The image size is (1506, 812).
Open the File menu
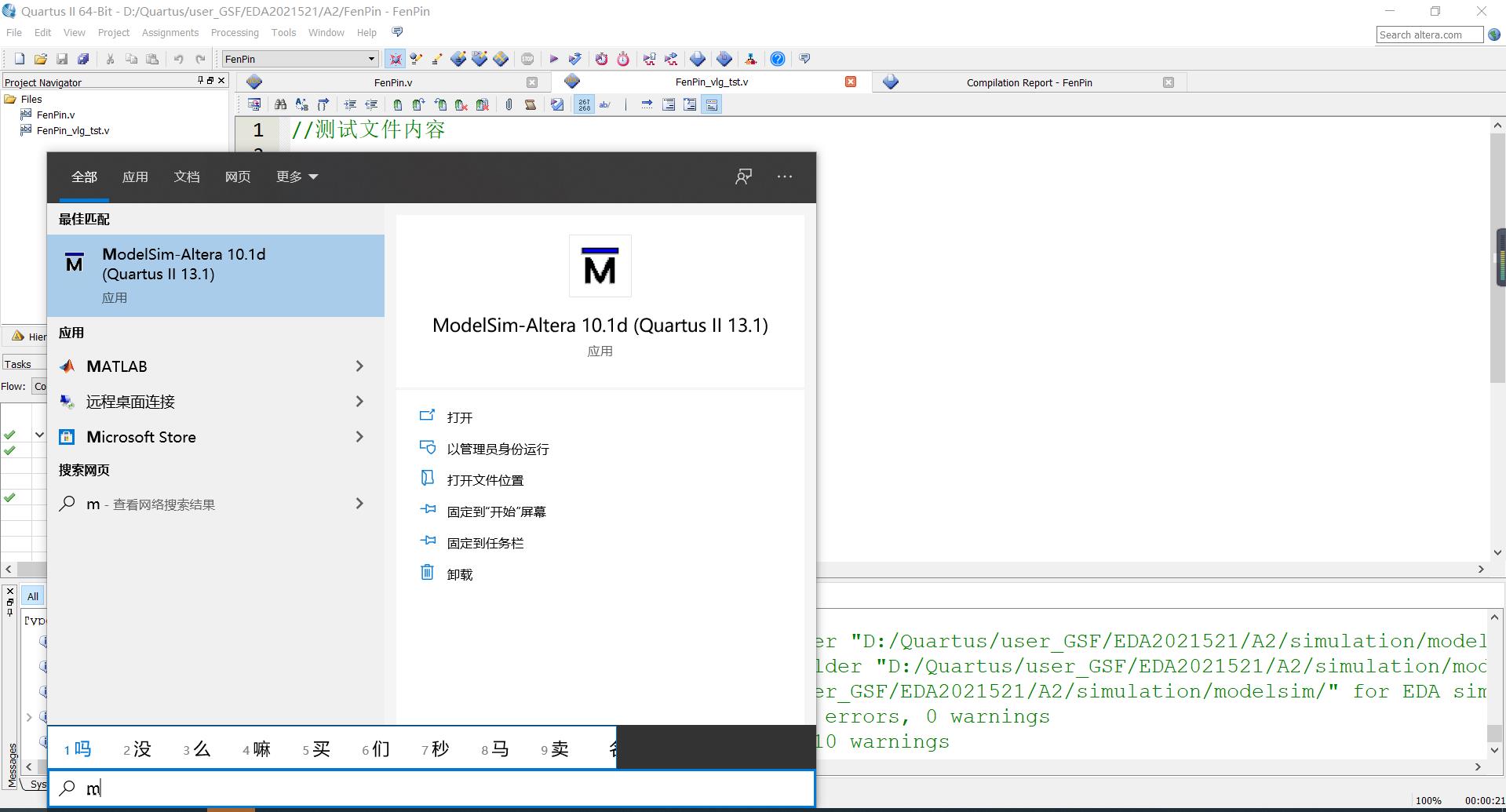click(14, 32)
